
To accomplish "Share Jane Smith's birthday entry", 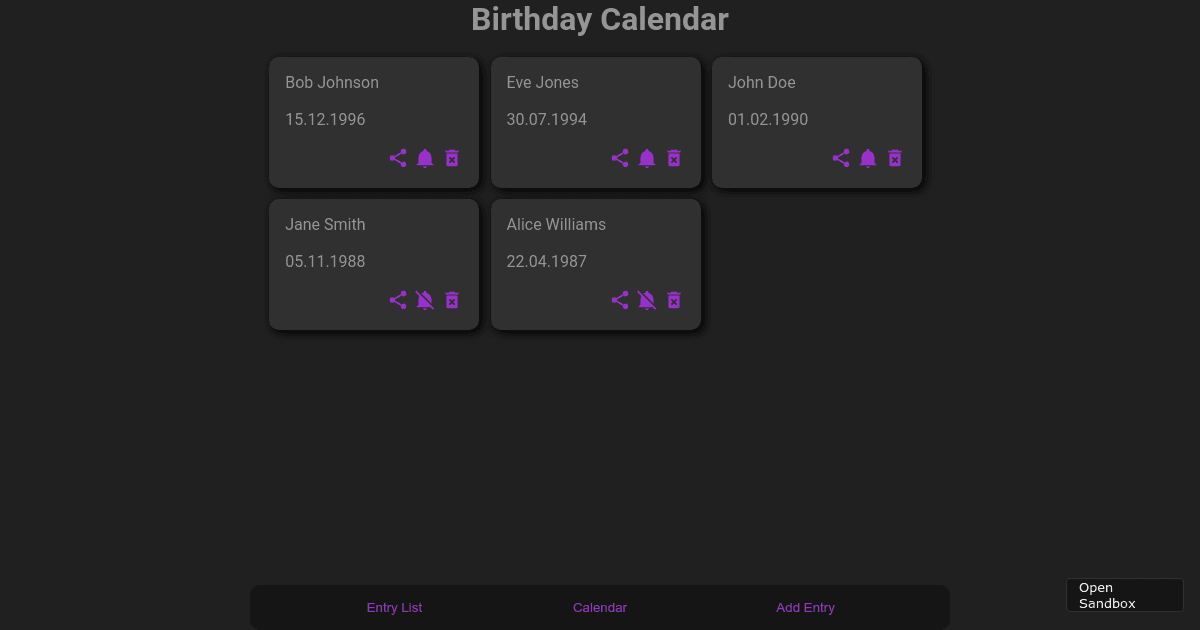I will (x=398, y=300).
